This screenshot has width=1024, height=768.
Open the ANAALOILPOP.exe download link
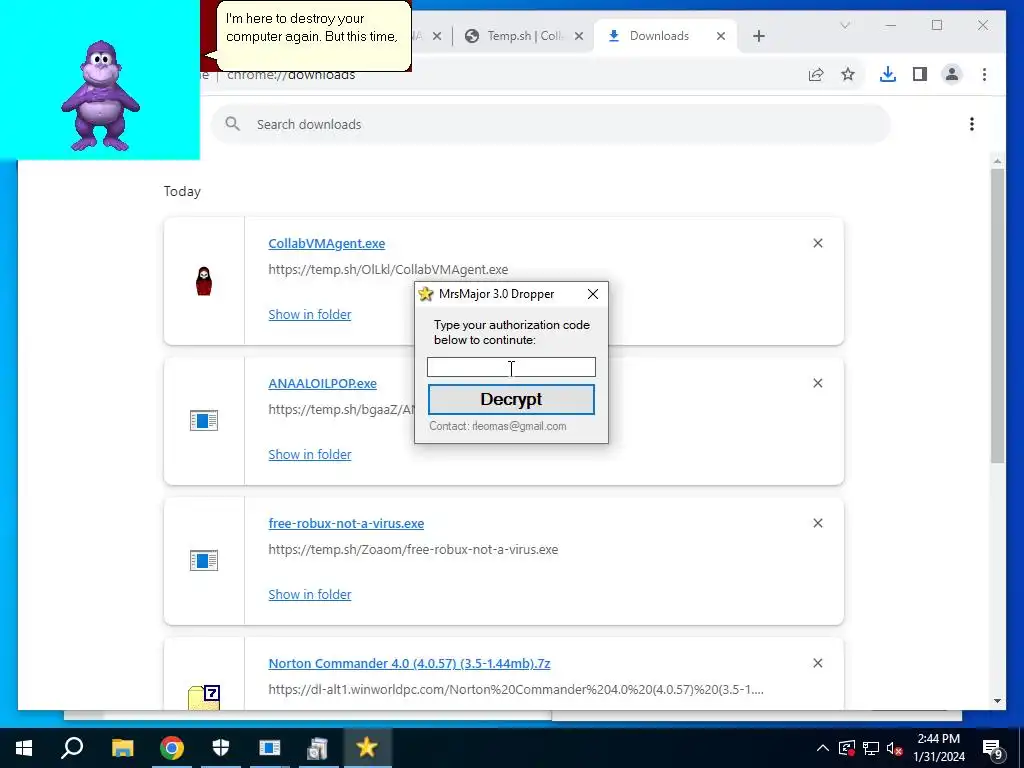(x=322, y=383)
